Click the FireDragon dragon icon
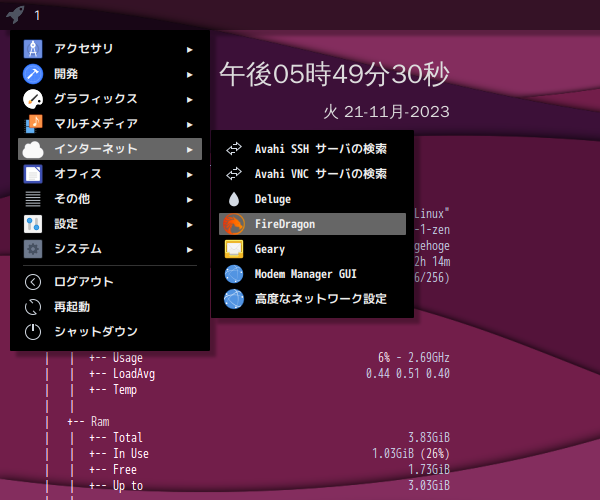 [234, 224]
